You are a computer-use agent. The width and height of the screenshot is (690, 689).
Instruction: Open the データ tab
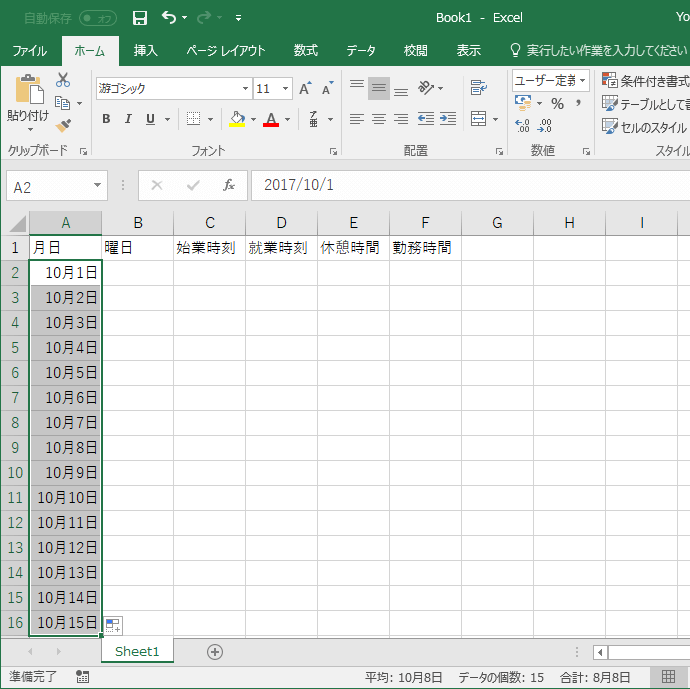[x=361, y=51]
